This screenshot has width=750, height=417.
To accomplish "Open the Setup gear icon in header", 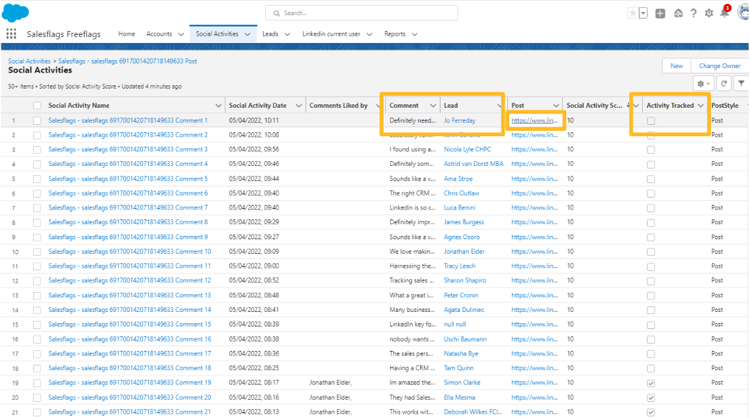I will tap(709, 13).
